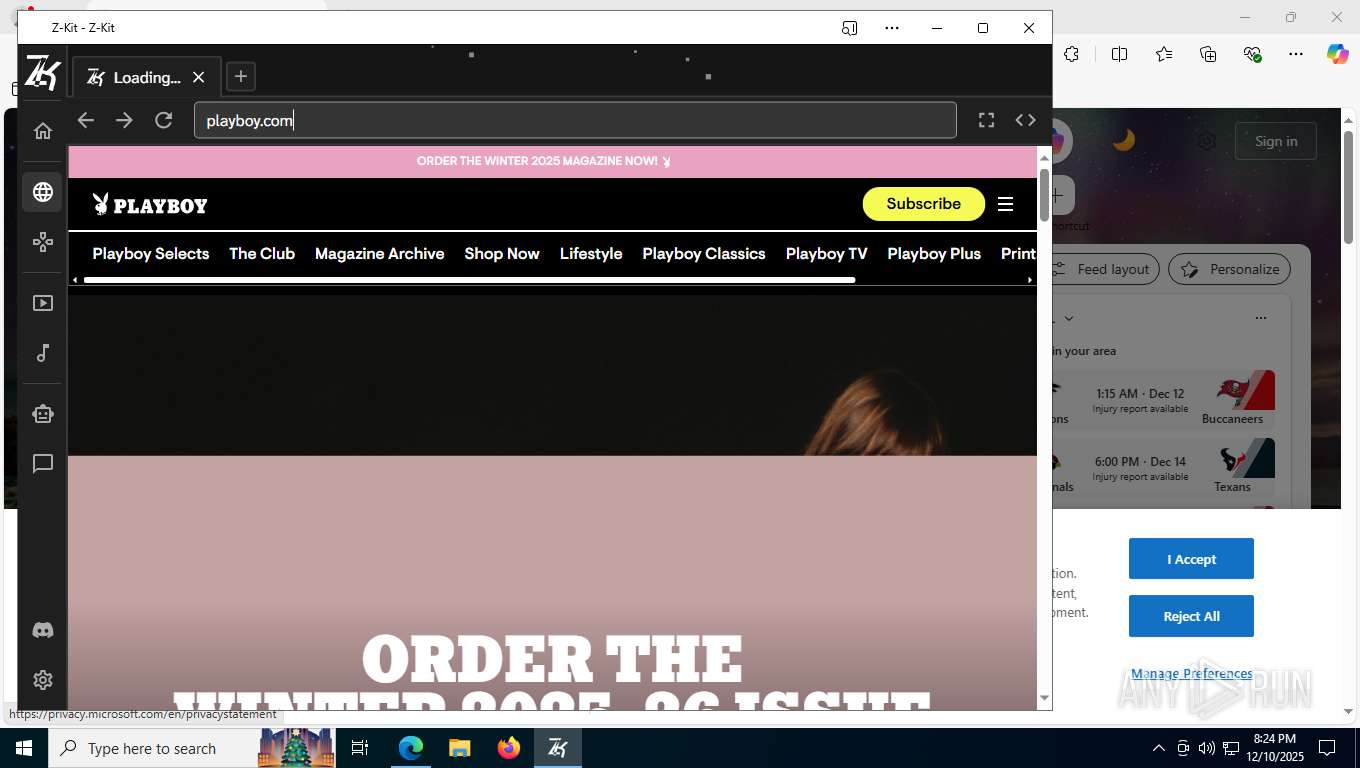Close the Loading tab with X

(198, 77)
